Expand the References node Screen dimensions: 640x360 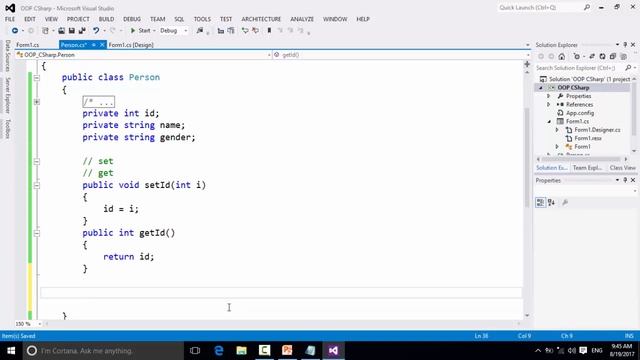[549, 104]
